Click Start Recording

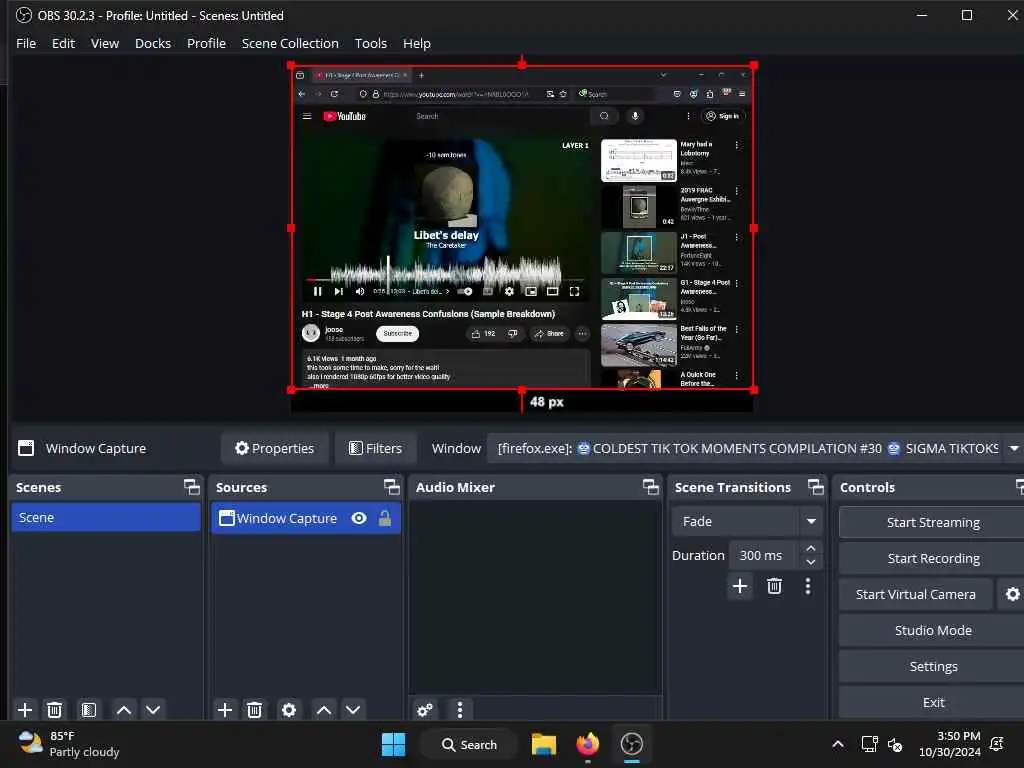pos(933,558)
